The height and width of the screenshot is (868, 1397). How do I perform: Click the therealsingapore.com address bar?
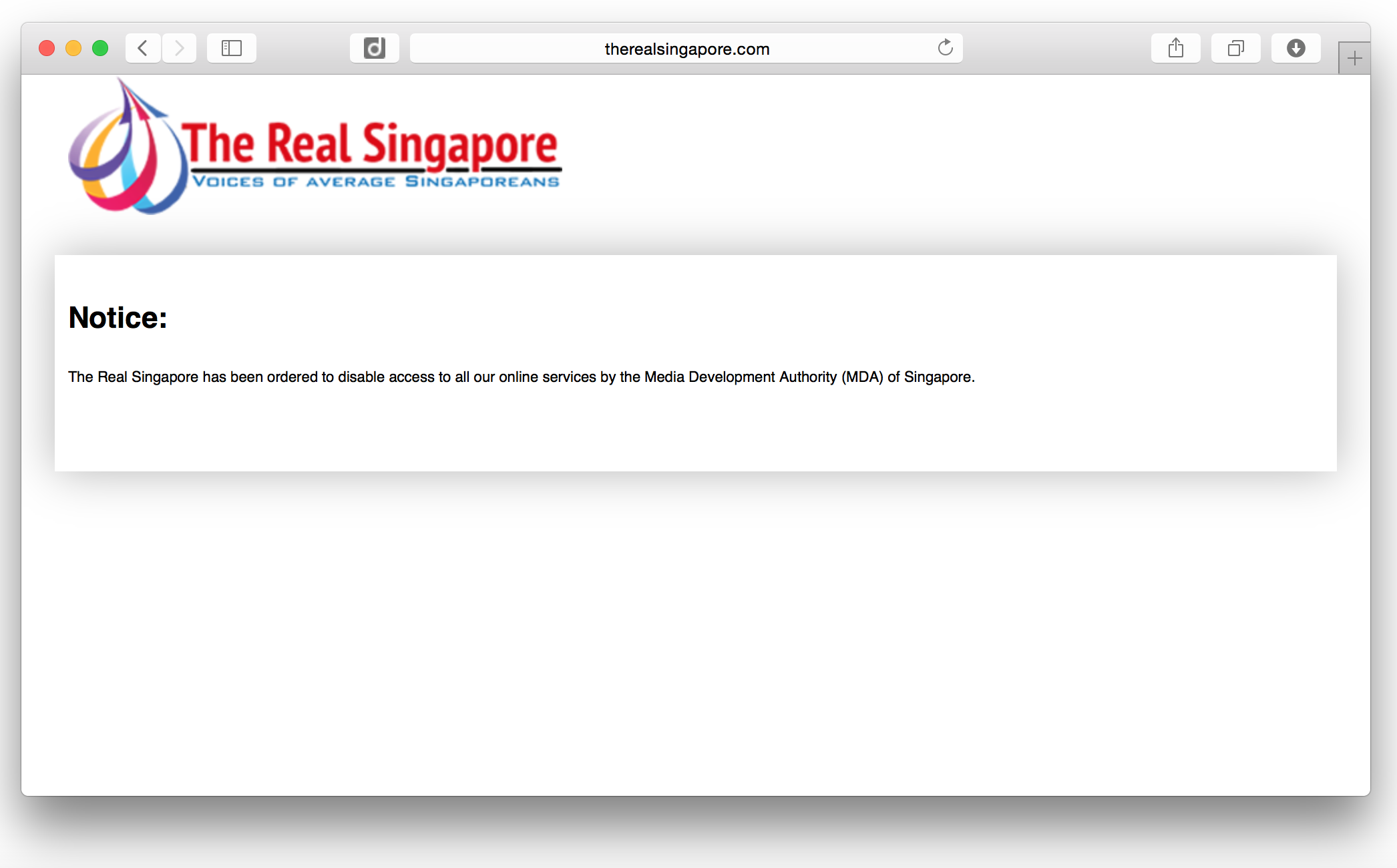(x=686, y=48)
